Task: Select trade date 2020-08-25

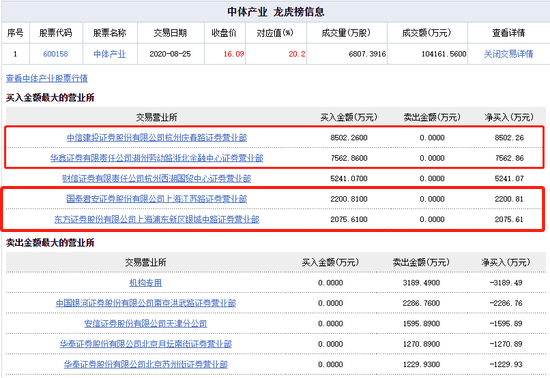Action: click(170, 54)
